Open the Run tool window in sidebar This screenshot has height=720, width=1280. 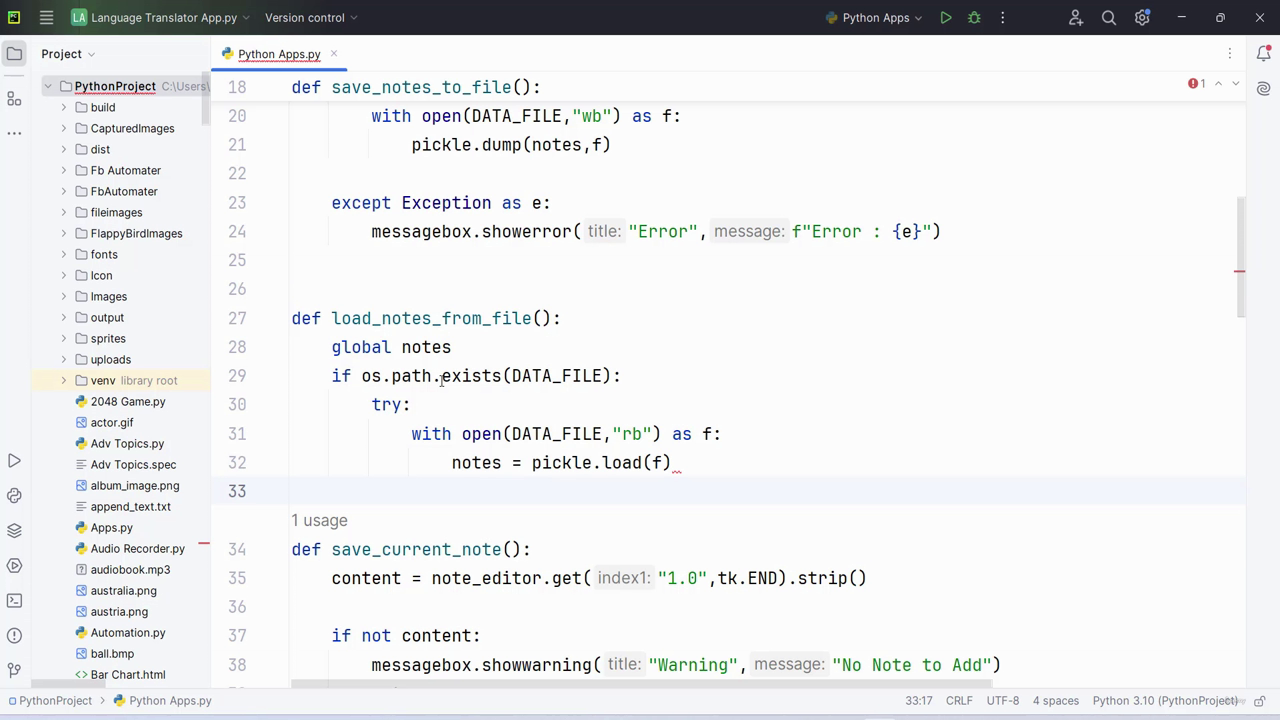pyautogui.click(x=14, y=461)
